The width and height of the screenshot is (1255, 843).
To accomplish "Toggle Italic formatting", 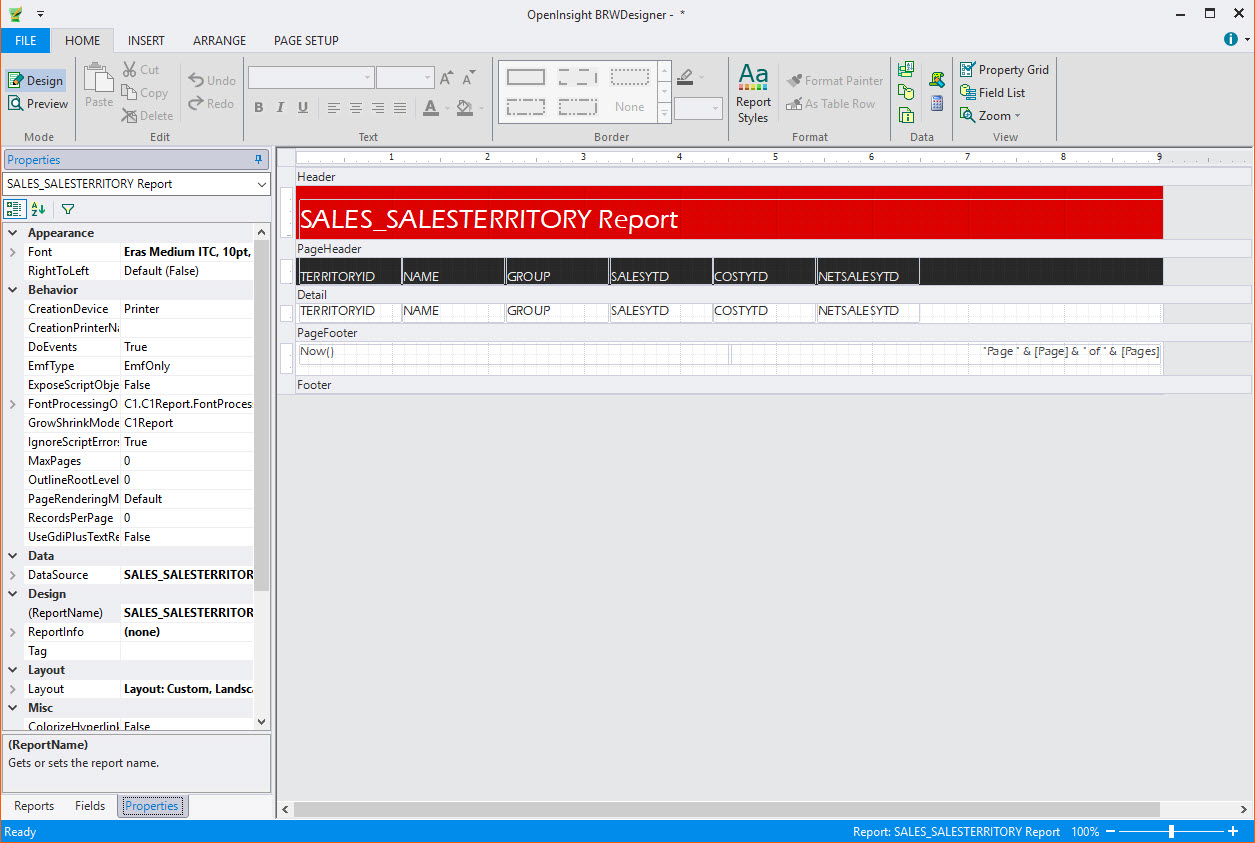I will (279, 108).
